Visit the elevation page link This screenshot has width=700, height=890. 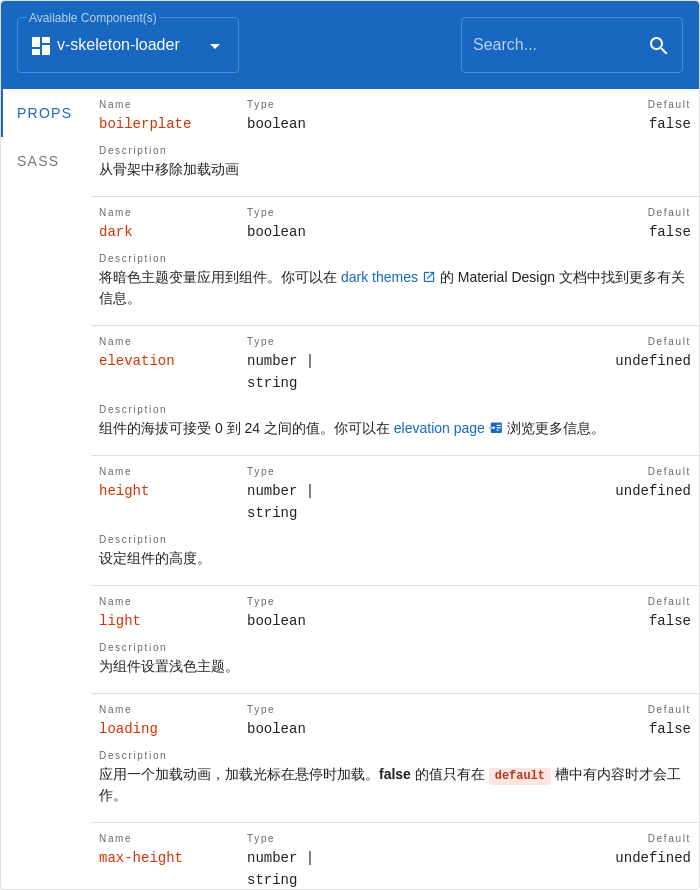point(439,428)
